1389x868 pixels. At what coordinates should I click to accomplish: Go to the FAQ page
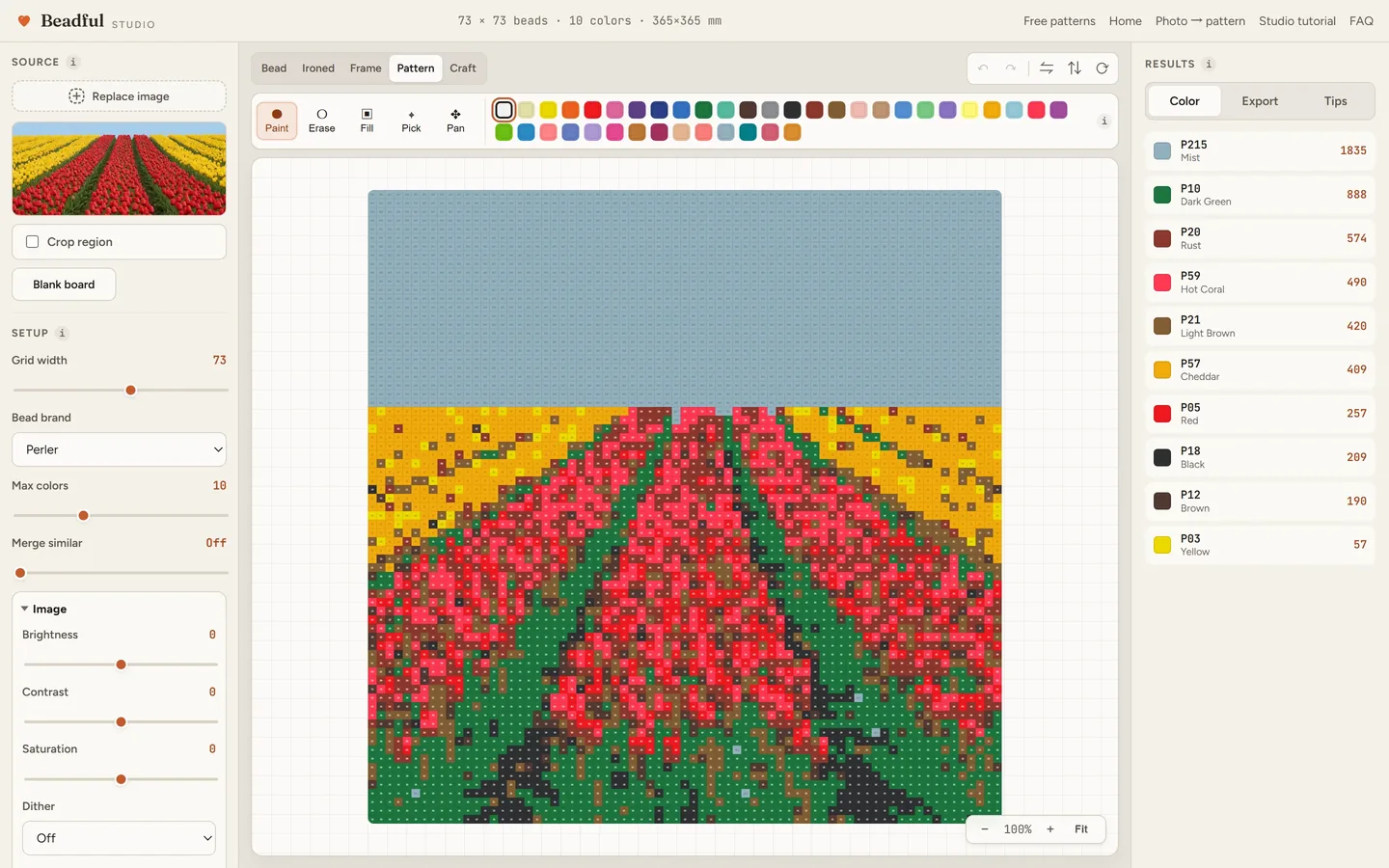tap(1361, 21)
